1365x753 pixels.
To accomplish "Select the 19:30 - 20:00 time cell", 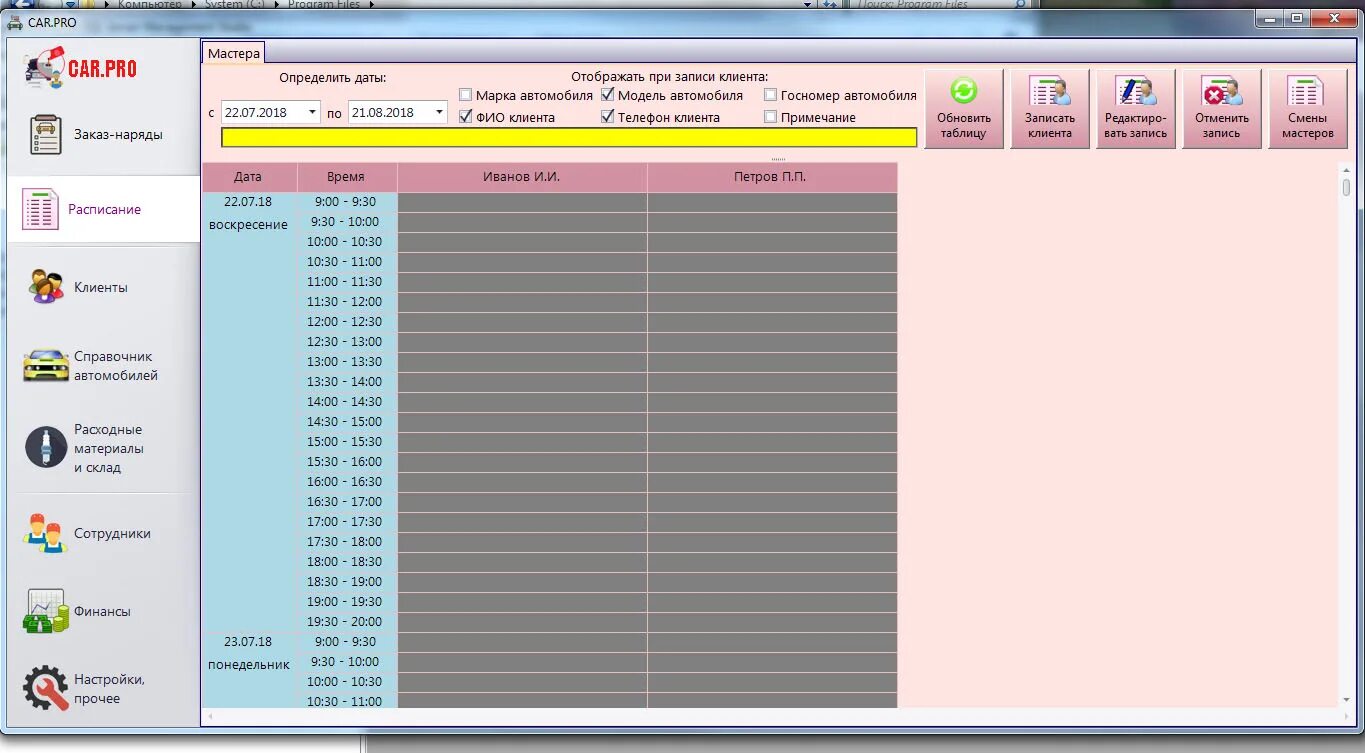I will pos(346,622).
